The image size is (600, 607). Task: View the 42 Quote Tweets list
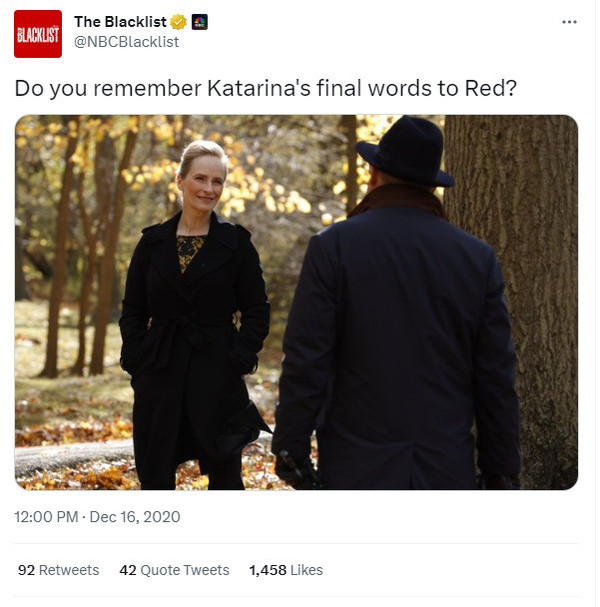click(174, 570)
